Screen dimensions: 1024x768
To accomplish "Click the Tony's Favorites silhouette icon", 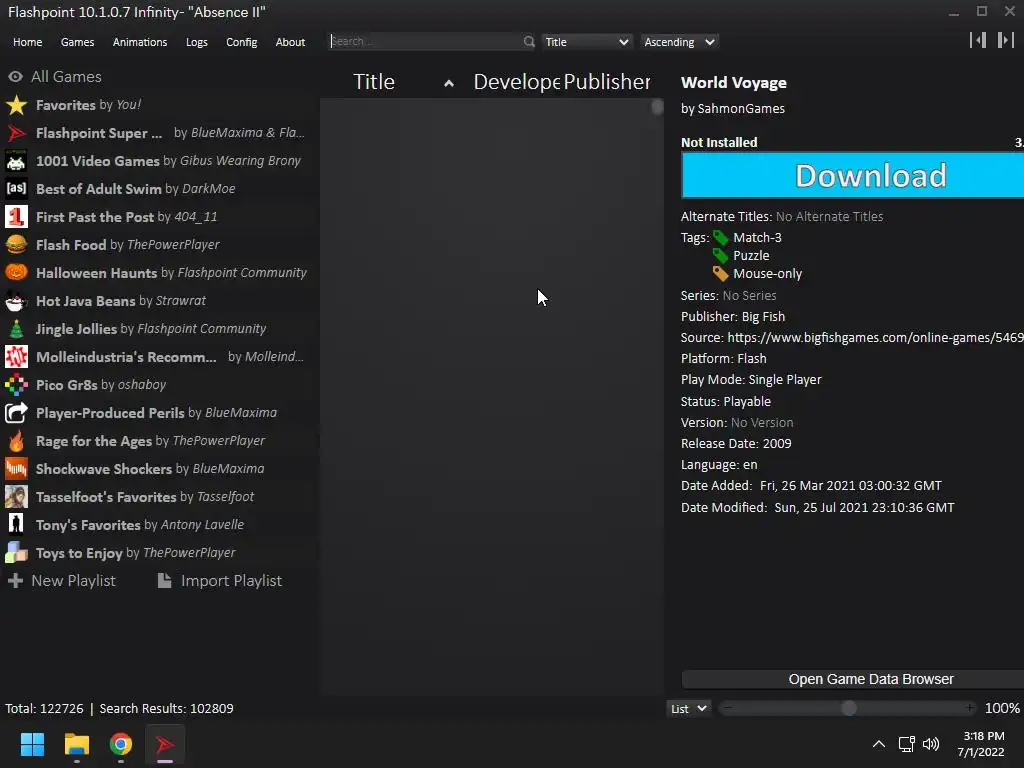I will (x=16, y=525).
